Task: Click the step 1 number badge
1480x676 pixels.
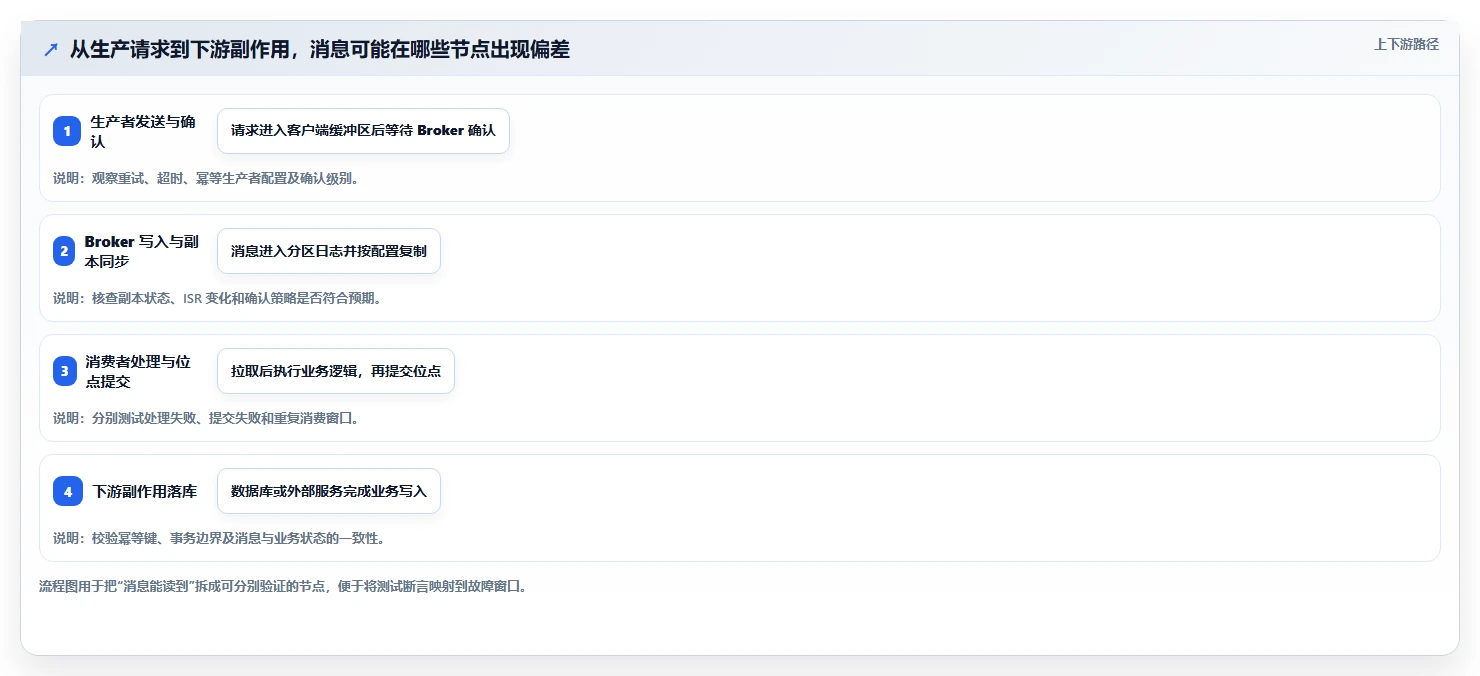Action: point(67,131)
